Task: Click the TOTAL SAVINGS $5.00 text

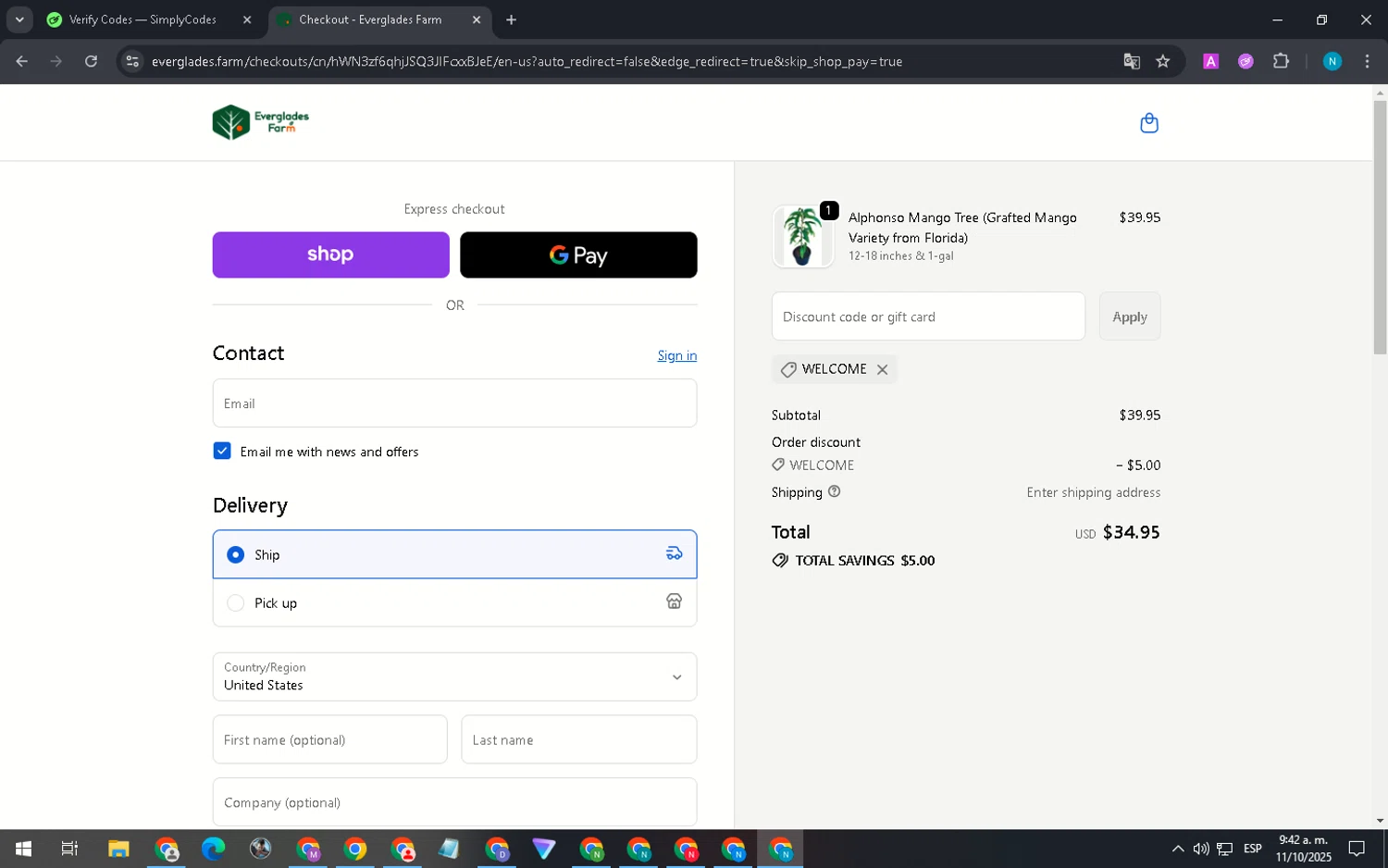Action: click(864, 561)
